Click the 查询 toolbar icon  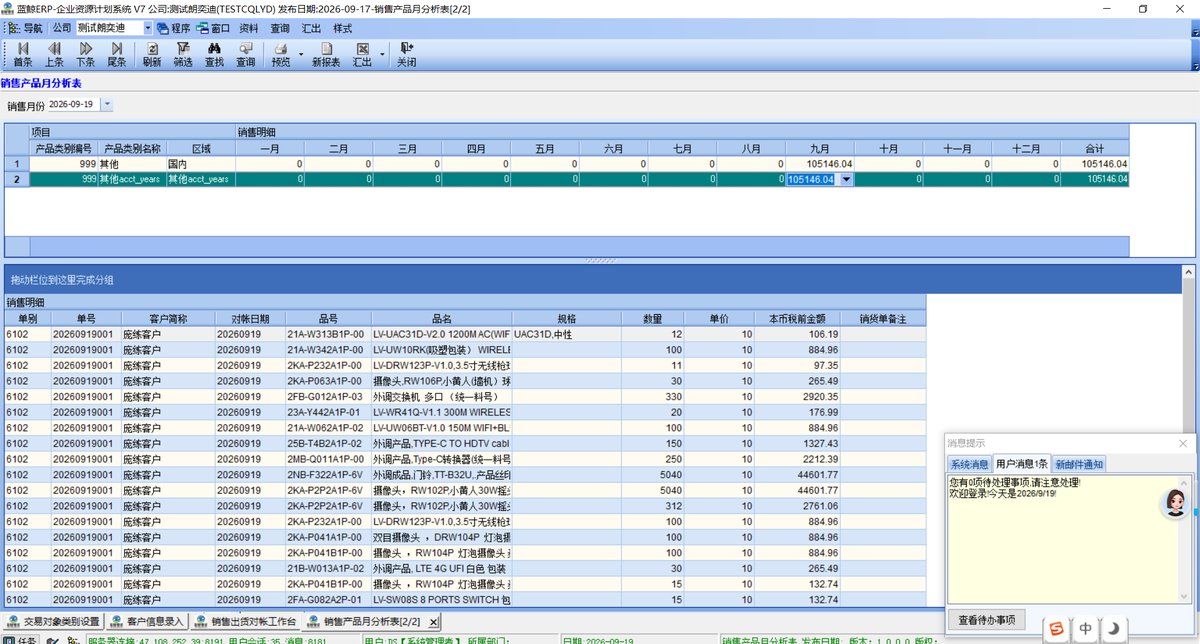(x=245, y=53)
